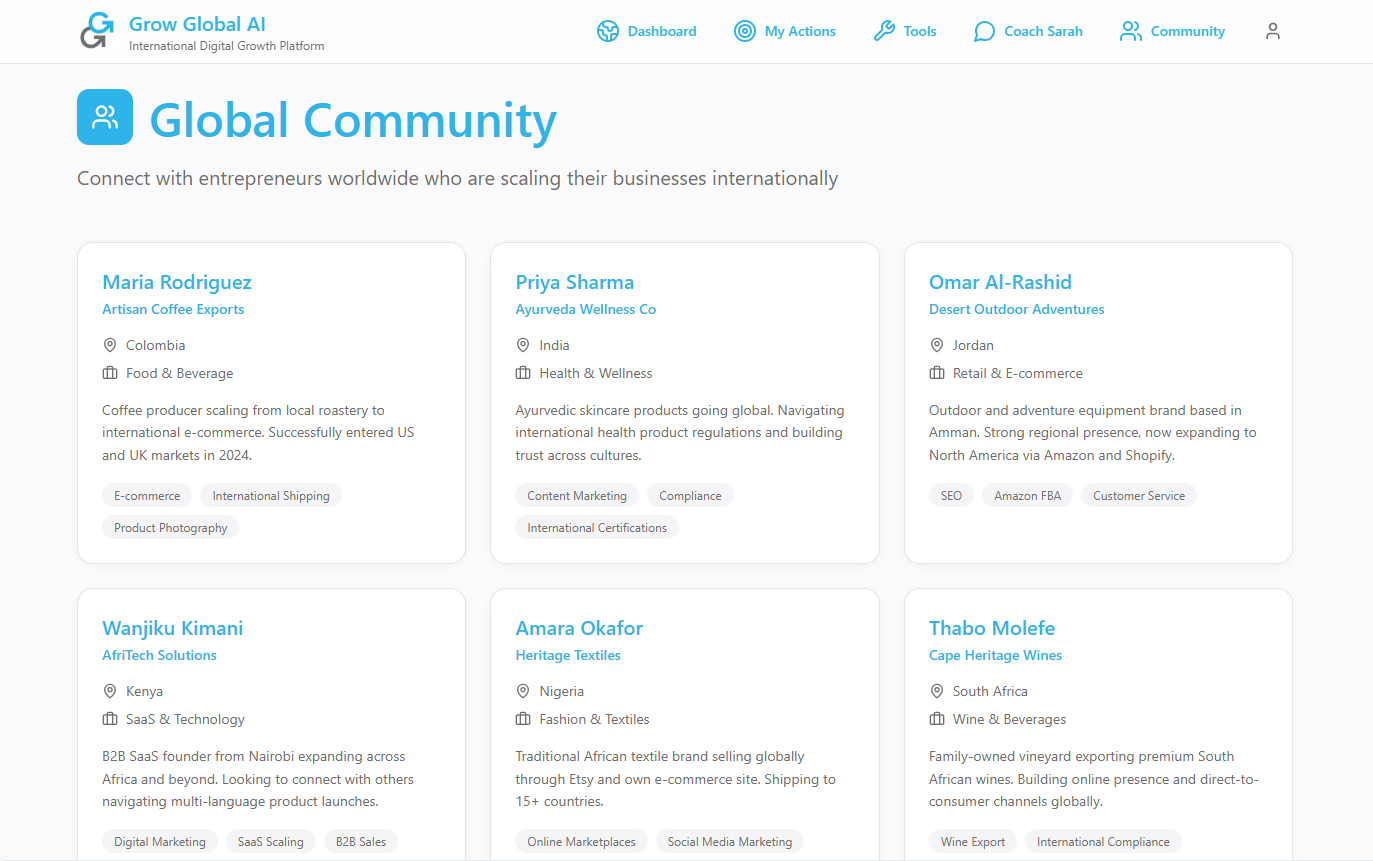Open Priya Sharma's profile name
This screenshot has width=1373, height=861.
point(575,282)
